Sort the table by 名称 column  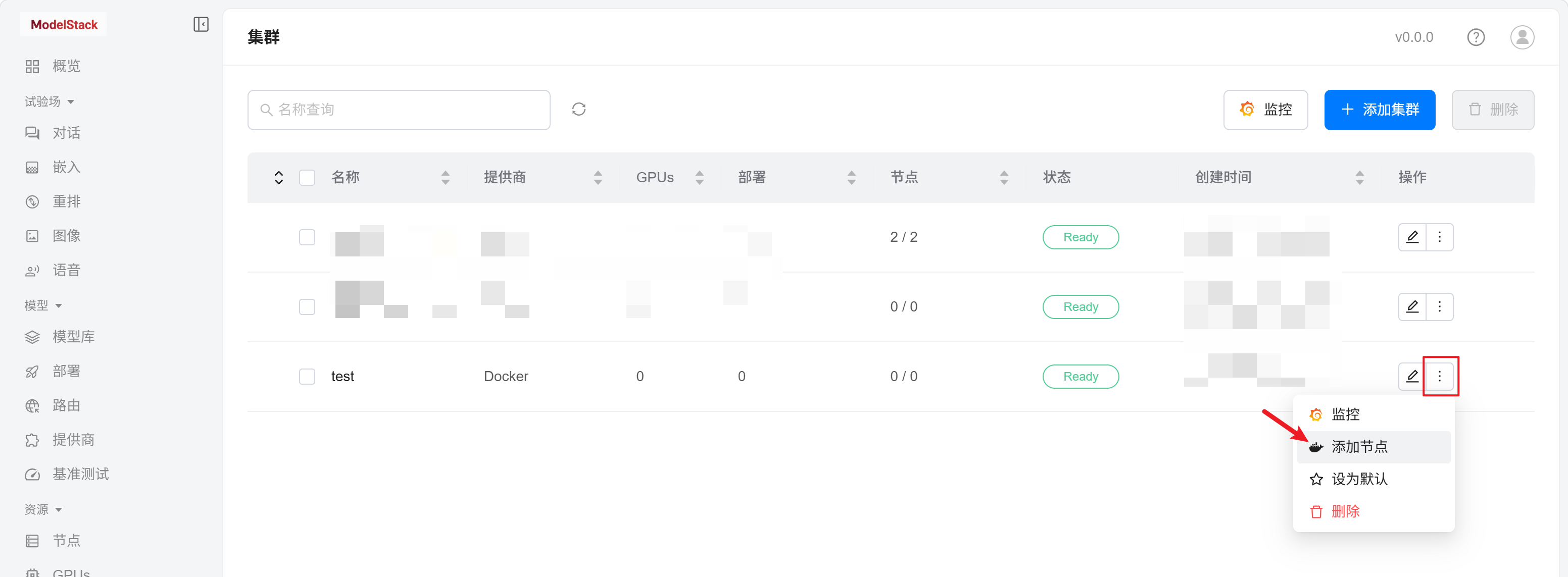446,178
